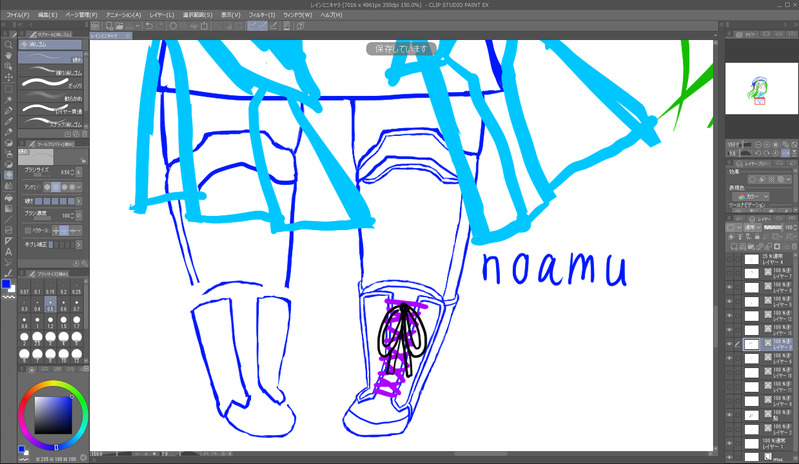Image resolution: width=799 pixels, height=464 pixels.
Task: Click the ブラシサイズ 0.50 value field
Action: click(x=67, y=172)
